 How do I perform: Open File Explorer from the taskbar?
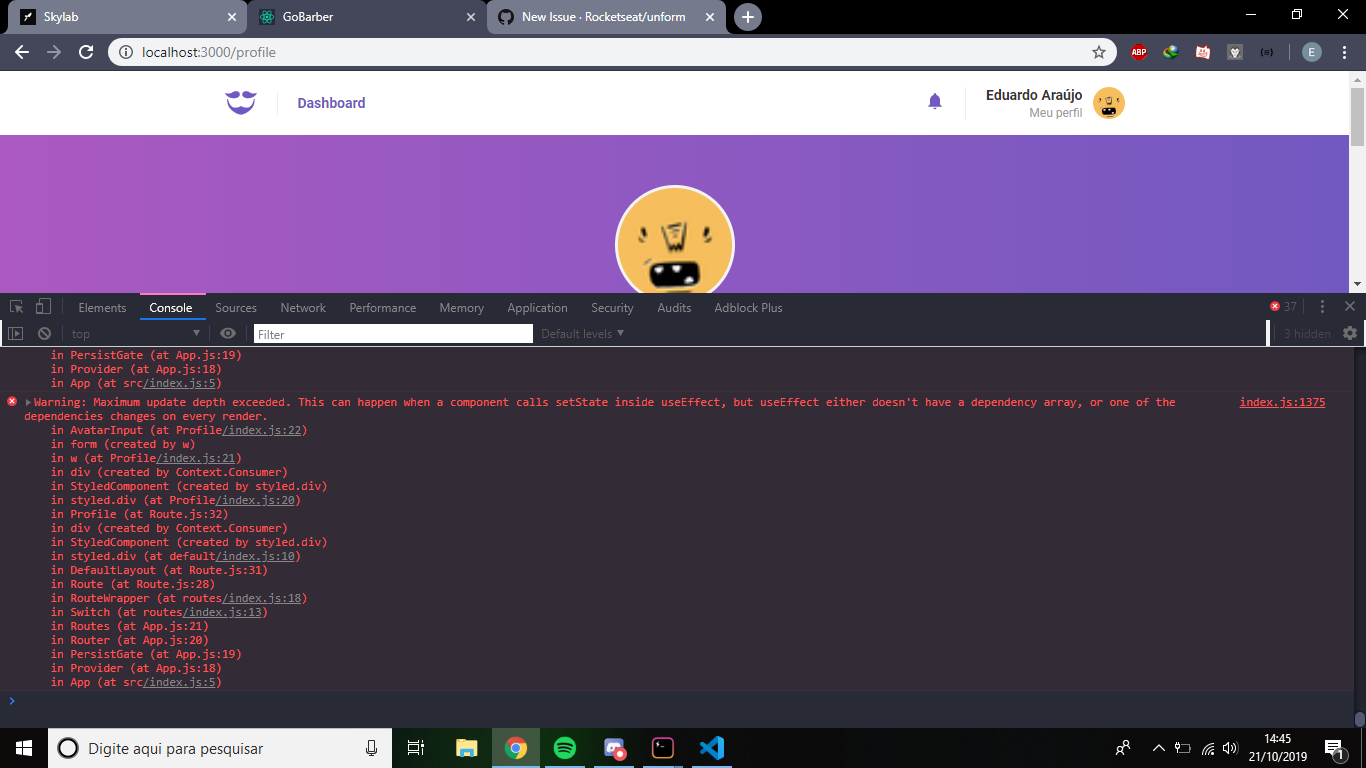(466, 748)
